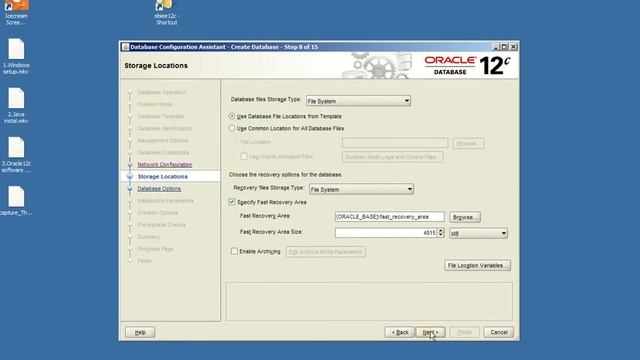This screenshot has height=360, width=640.
Task: Click the Browse button for File Location
Action: tap(468, 143)
